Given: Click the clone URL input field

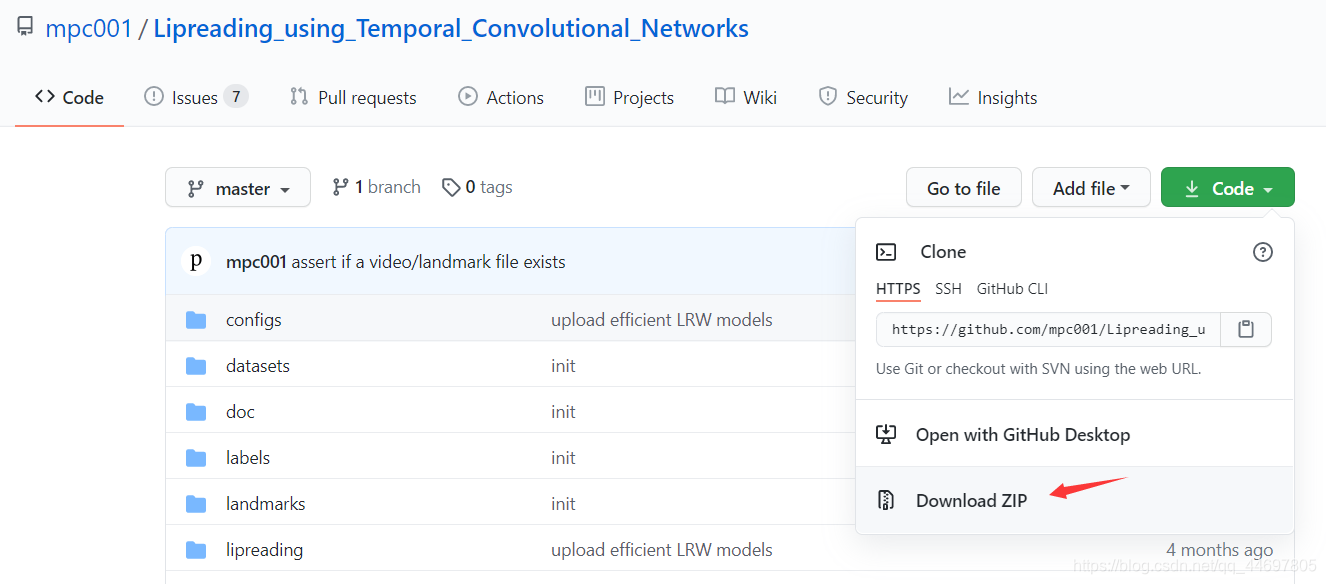Looking at the screenshot, I should click(1048, 329).
